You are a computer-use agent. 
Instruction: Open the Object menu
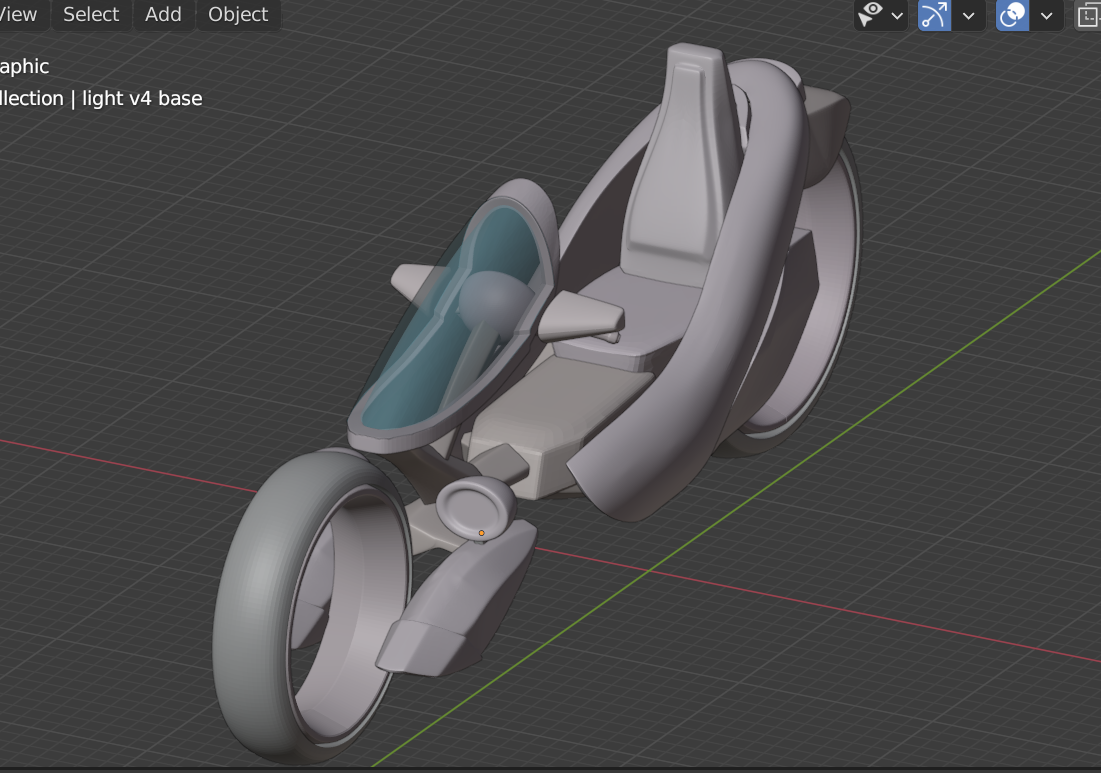[x=238, y=14]
